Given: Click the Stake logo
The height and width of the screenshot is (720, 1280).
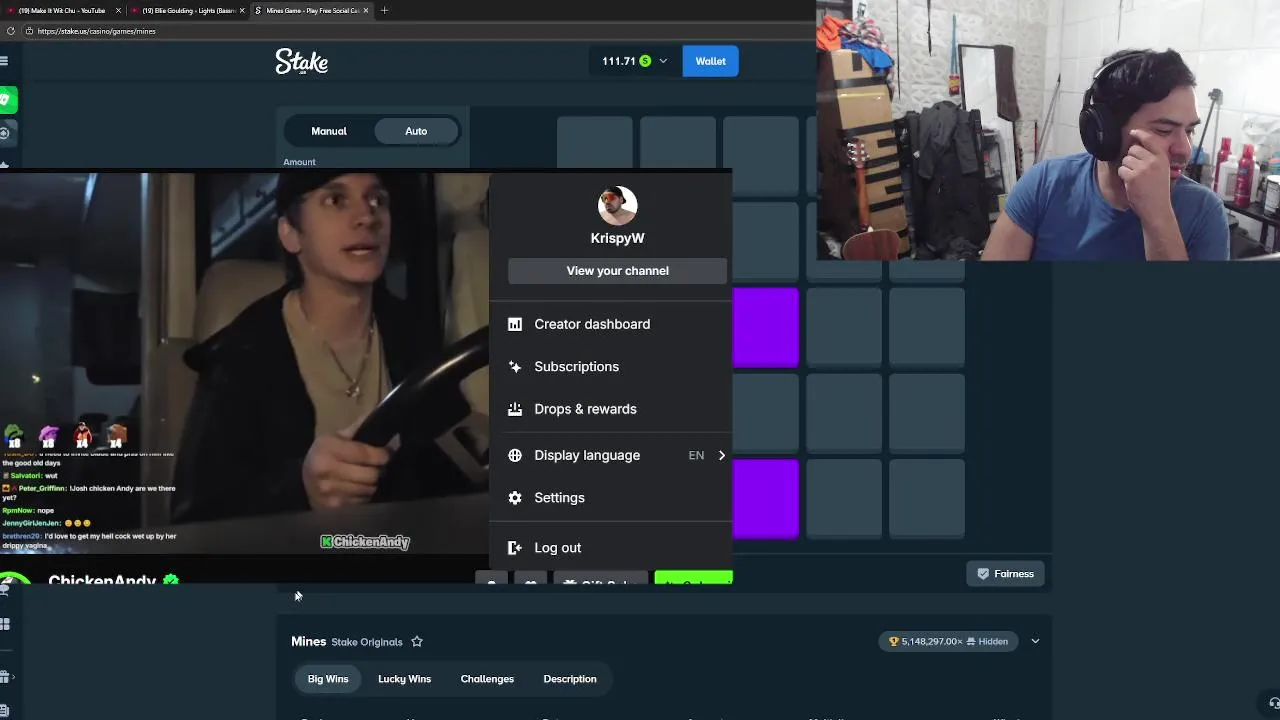Looking at the screenshot, I should [301, 61].
